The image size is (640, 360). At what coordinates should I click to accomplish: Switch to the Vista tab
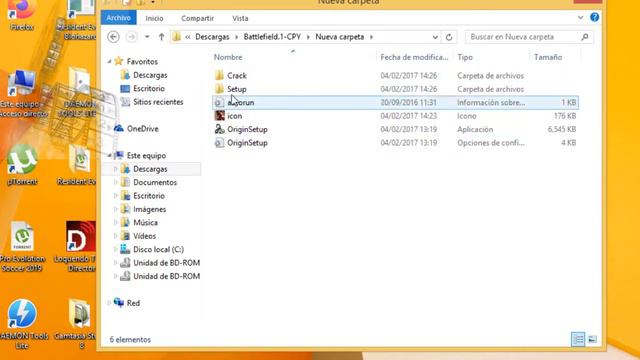(x=240, y=18)
